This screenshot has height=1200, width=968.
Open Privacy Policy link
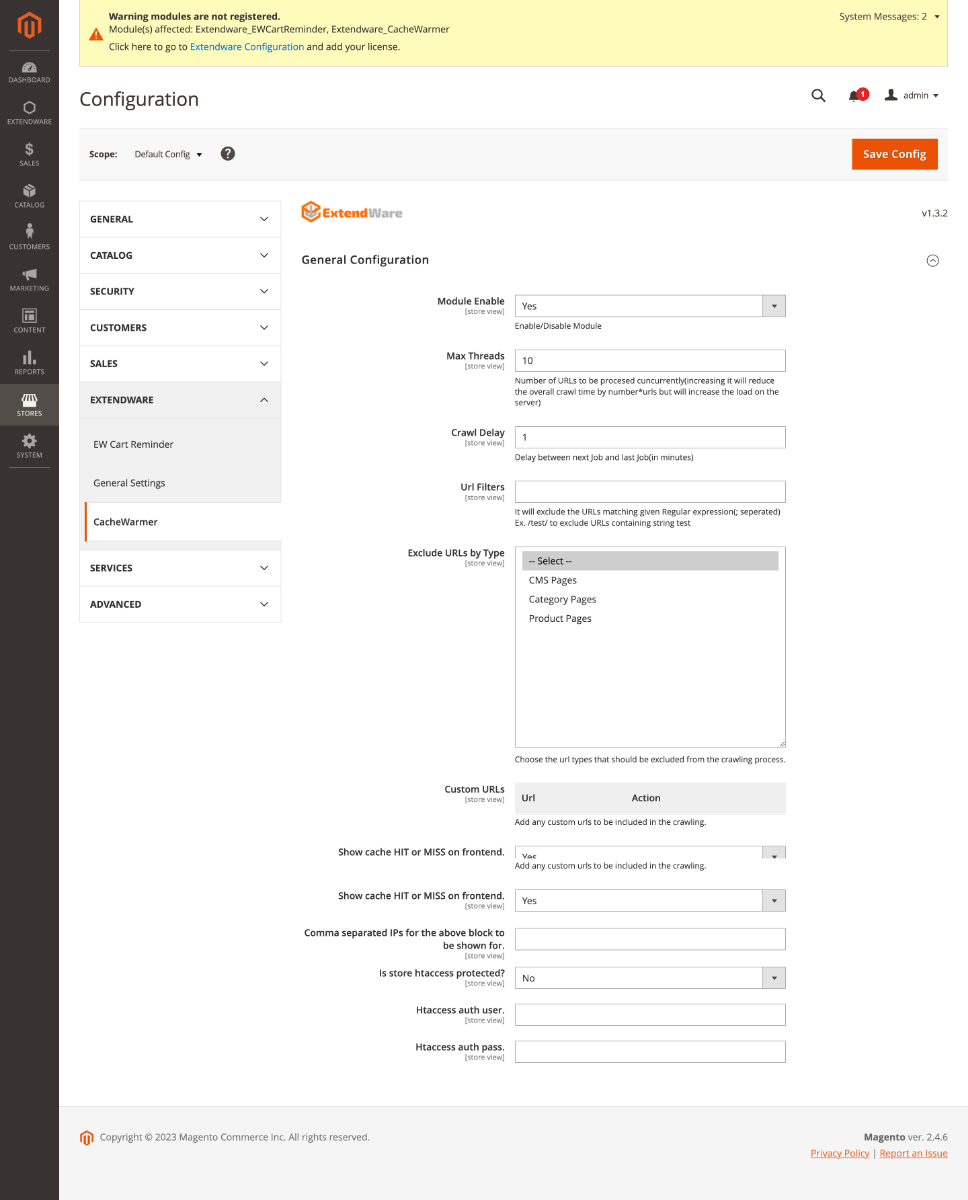[x=840, y=1153]
